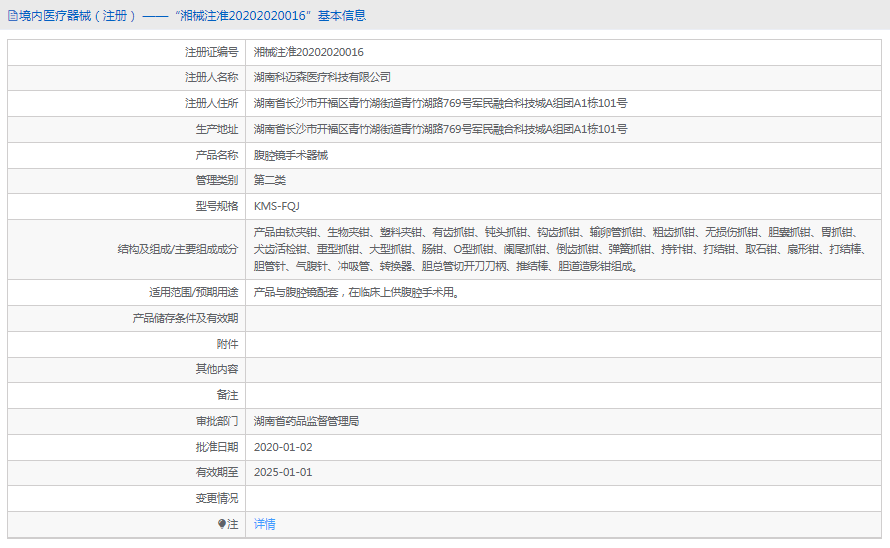This screenshot has height=548, width=890.
Task: Click the 产品储存条件及有效期 label
Action: [185, 319]
